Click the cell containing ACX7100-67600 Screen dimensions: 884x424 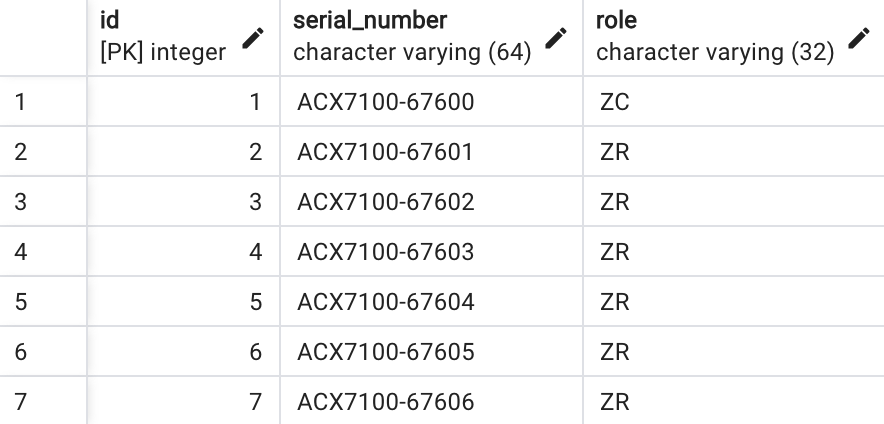point(432,101)
